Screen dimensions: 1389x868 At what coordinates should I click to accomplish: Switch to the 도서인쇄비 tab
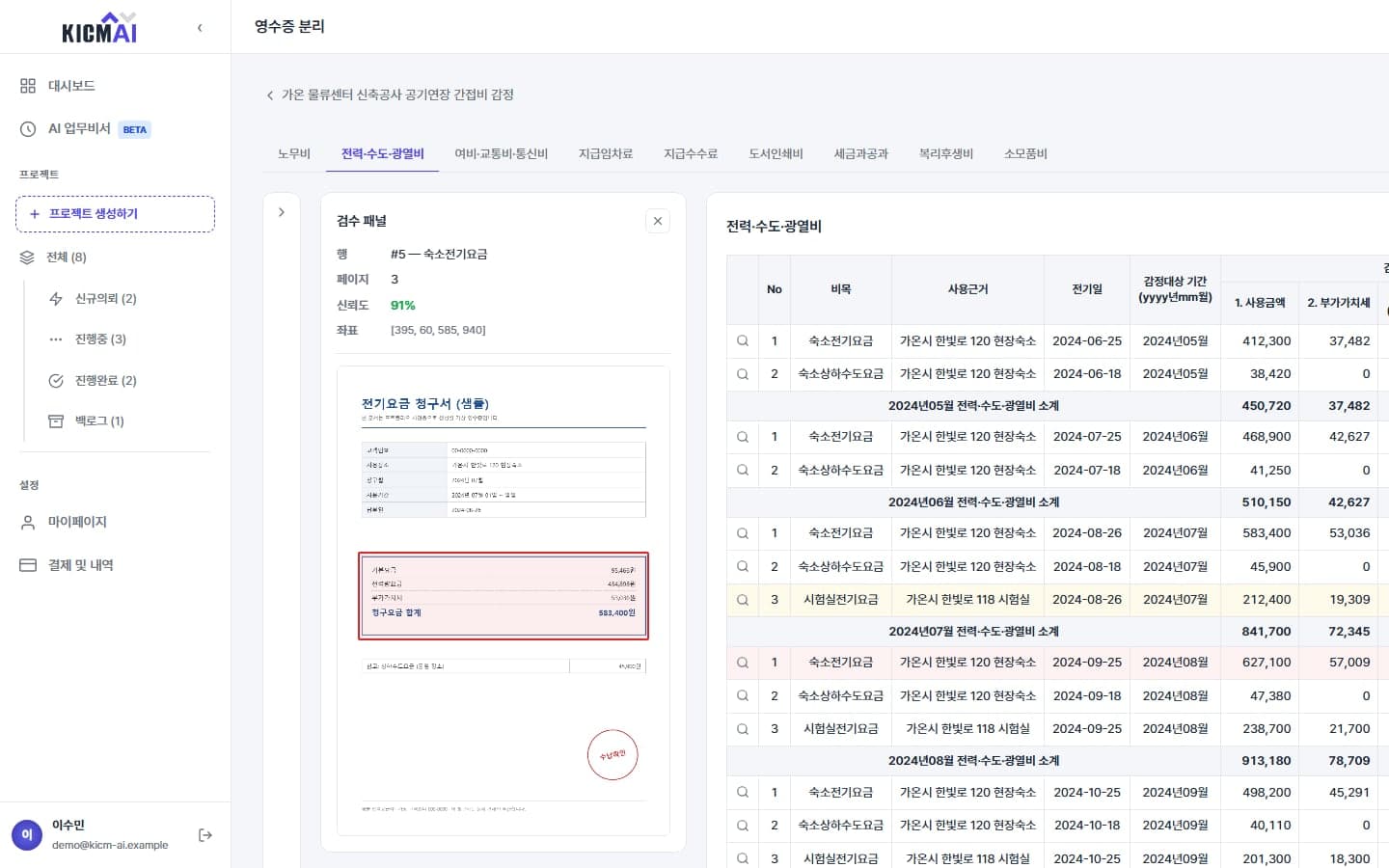pos(776,153)
